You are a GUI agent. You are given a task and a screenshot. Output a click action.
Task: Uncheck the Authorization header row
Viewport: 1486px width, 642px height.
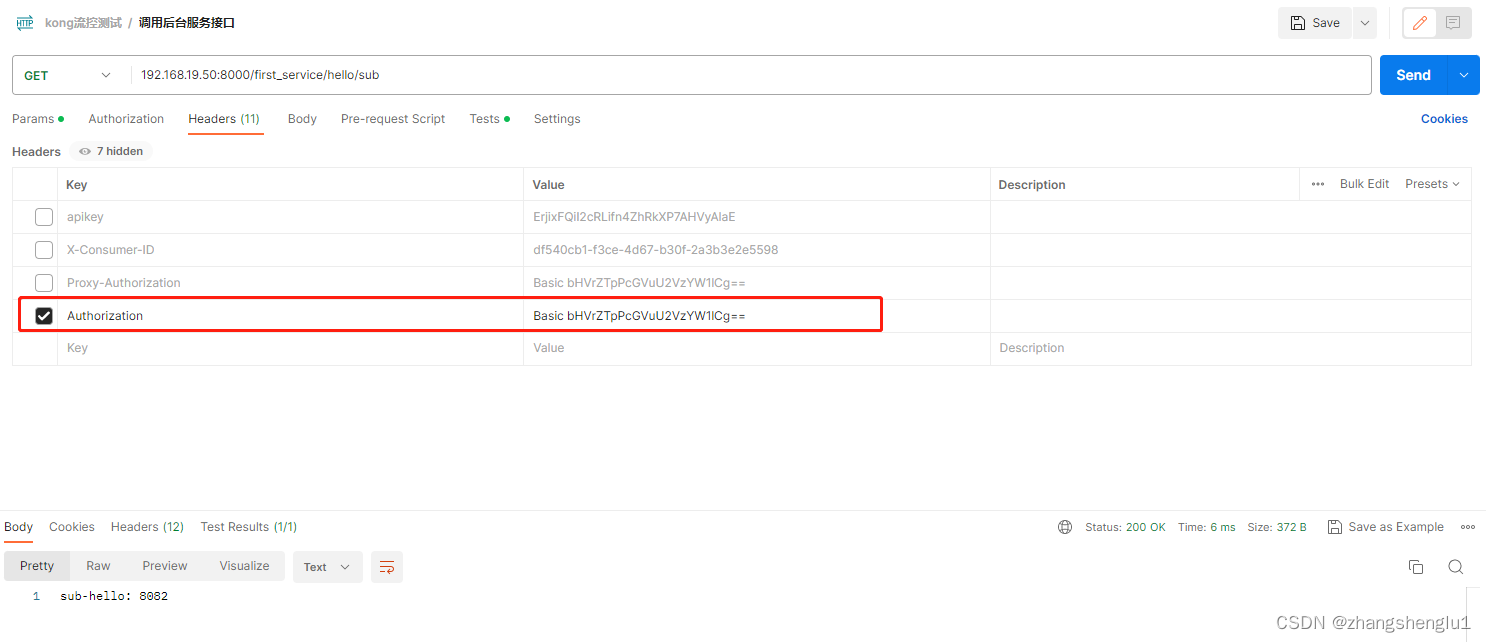tap(44, 315)
